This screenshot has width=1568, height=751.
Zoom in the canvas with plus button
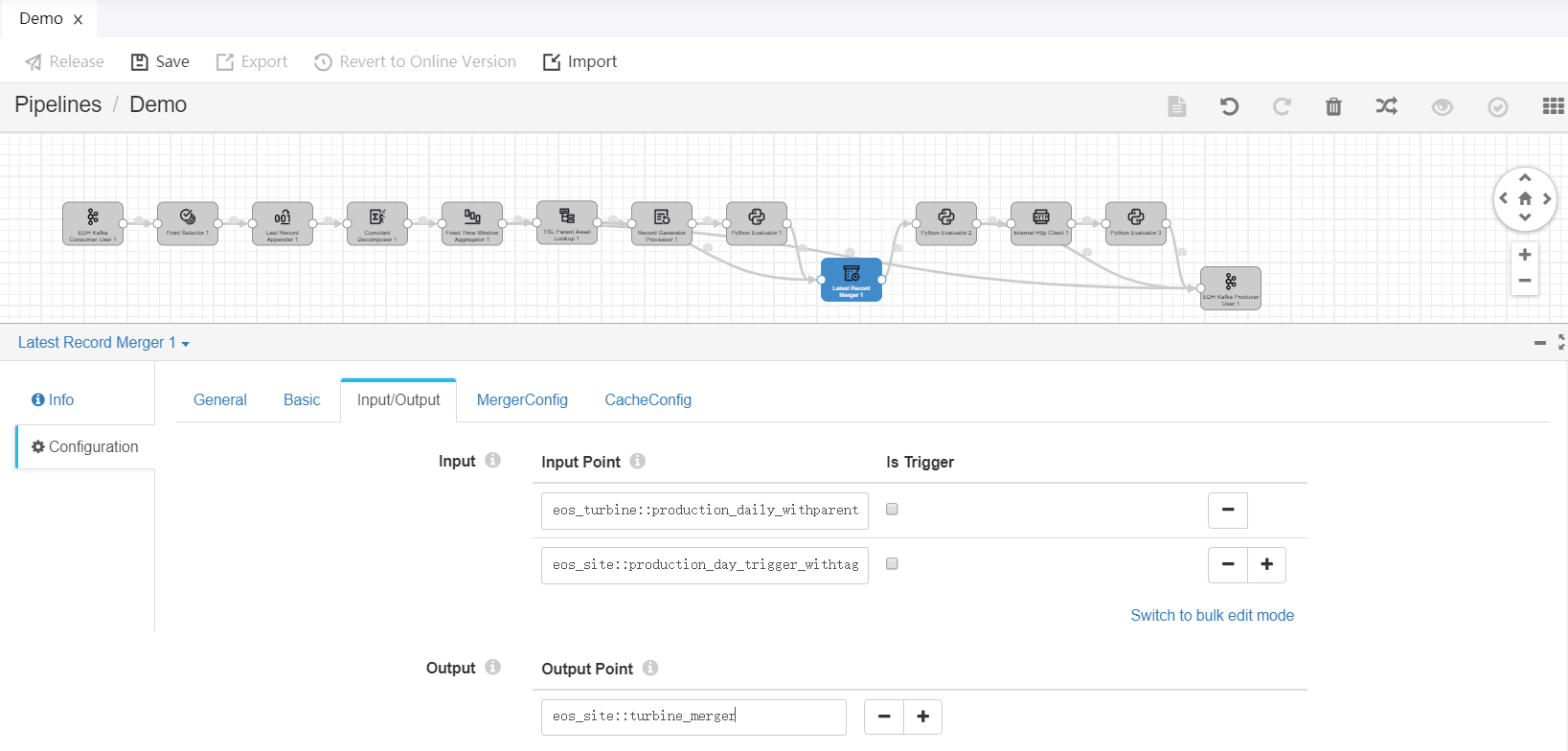tap(1525, 255)
